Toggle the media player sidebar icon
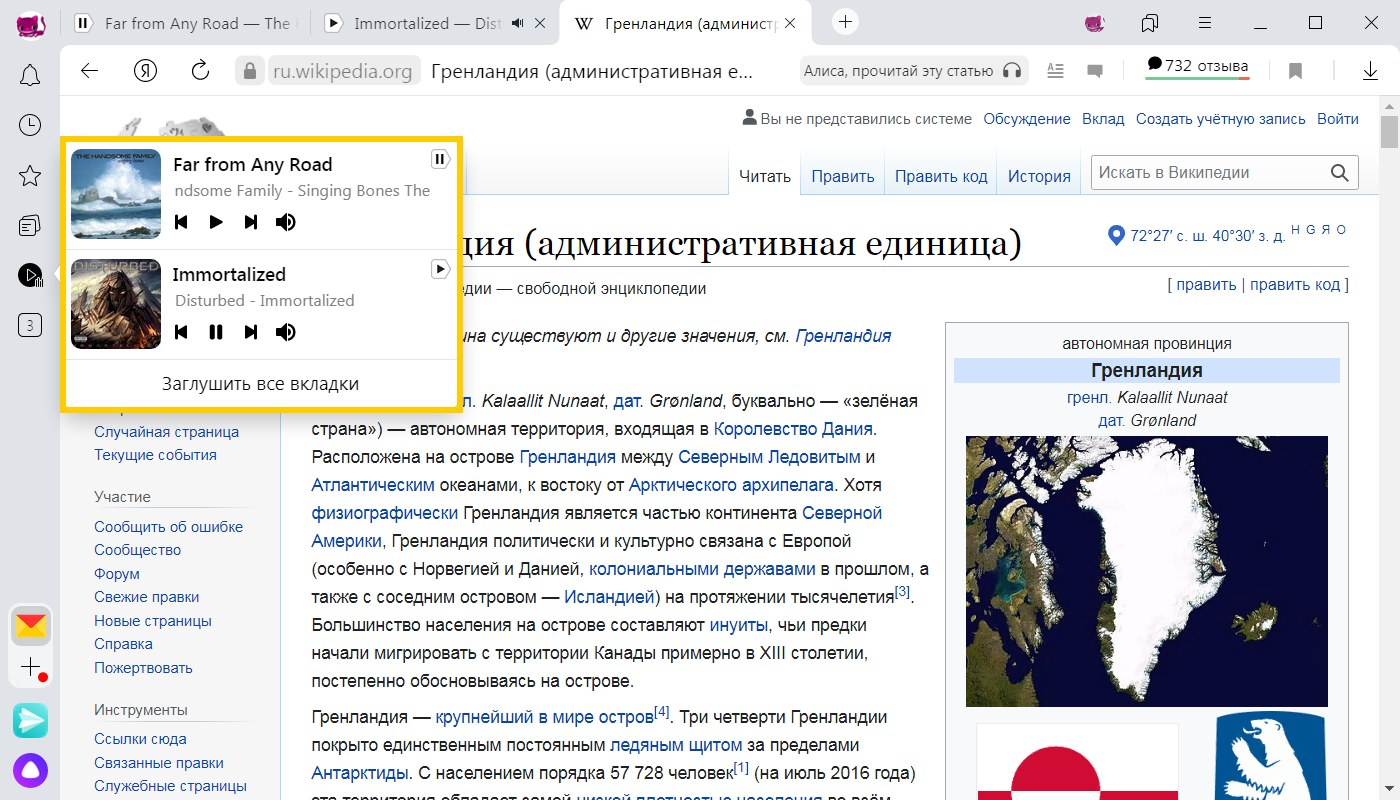Image resolution: width=1400 pixels, height=800 pixels. (30, 275)
